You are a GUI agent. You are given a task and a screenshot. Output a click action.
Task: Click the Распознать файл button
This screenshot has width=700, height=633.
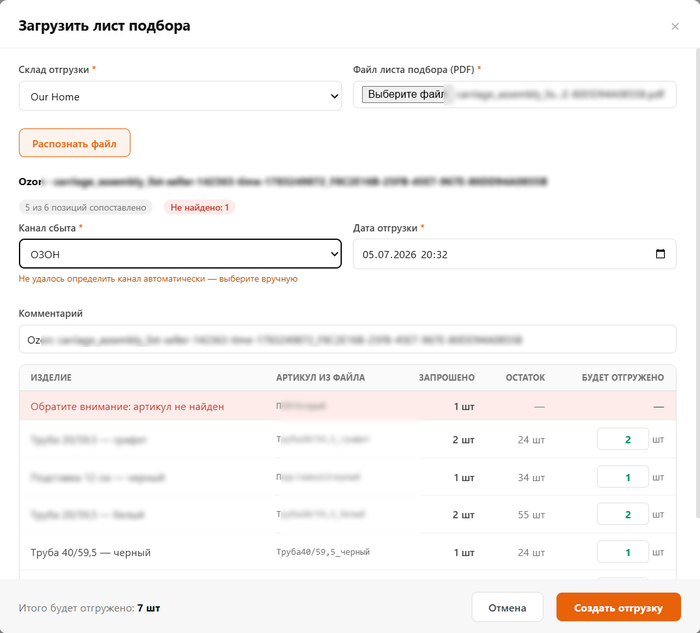[x=75, y=143]
